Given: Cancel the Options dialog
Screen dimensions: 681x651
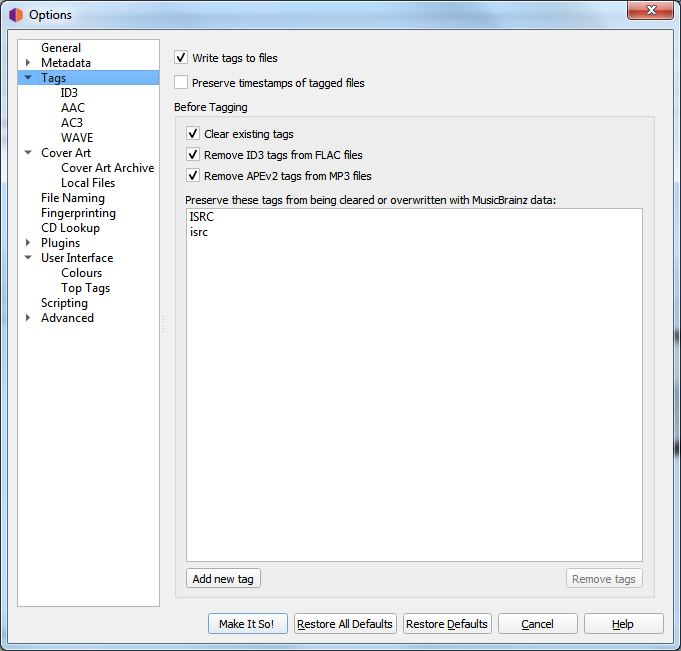Looking at the screenshot, I should [537, 624].
